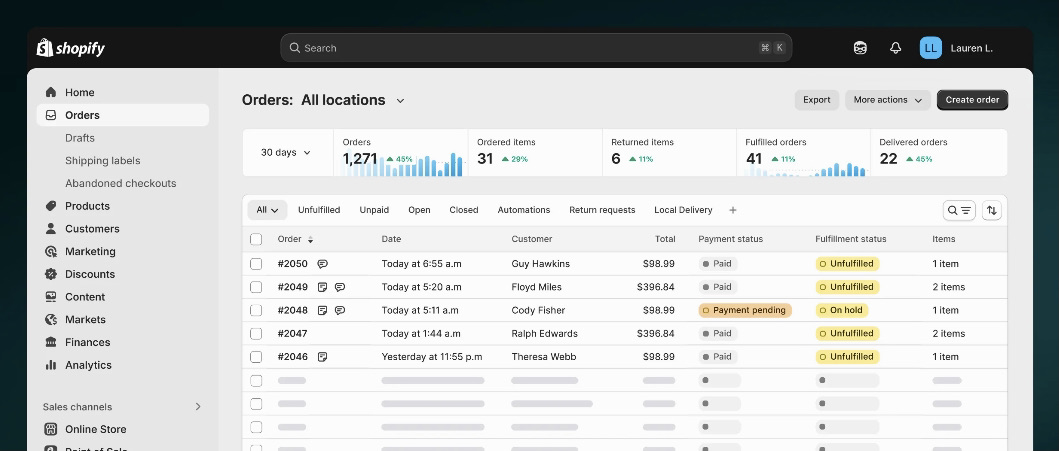Screen dimensions: 1059x451
Task: Open the All locations dropdown
Action: click(x=353, y=100)
